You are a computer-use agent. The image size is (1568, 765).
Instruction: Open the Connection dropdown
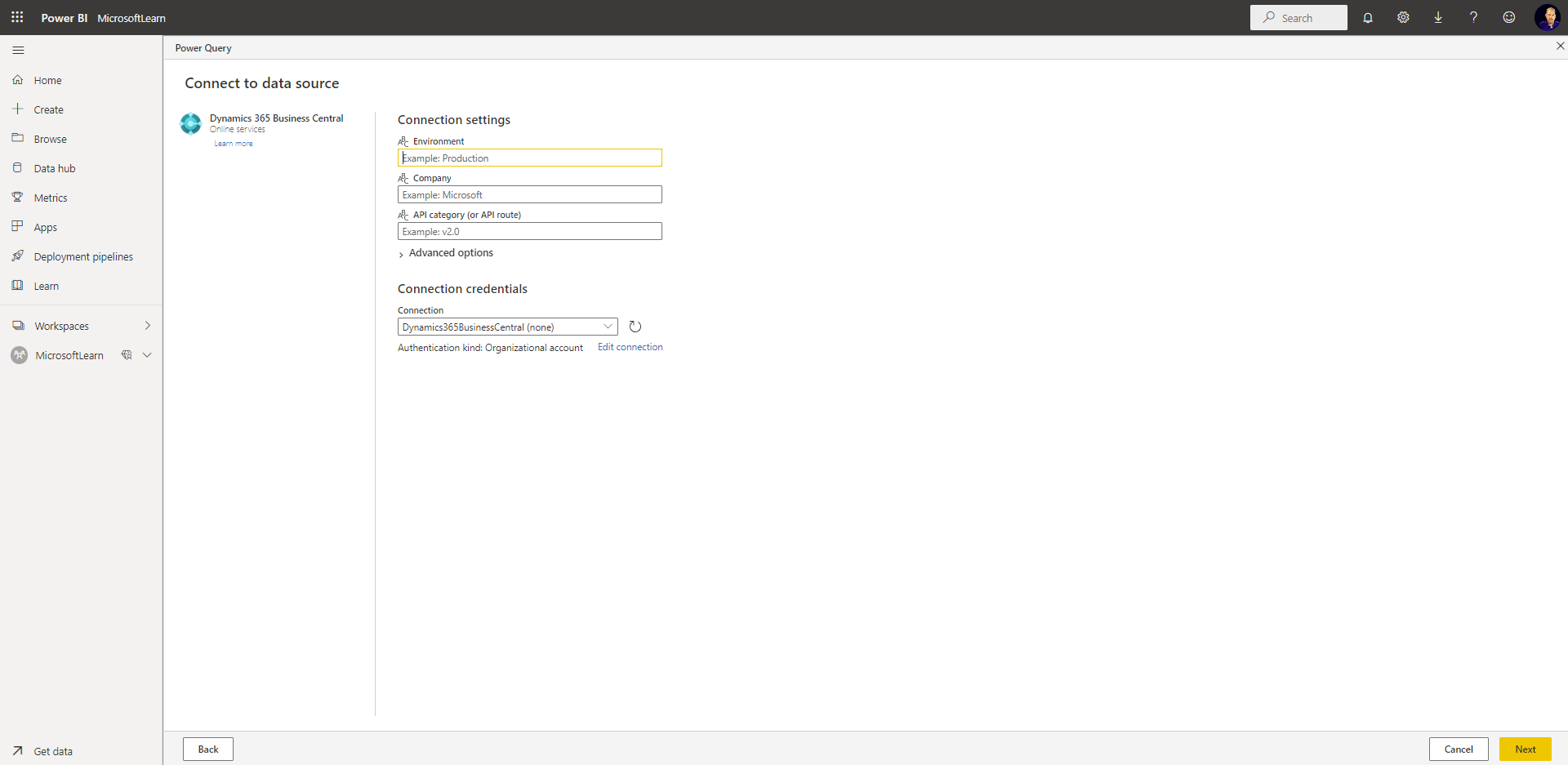pos(508,327)
